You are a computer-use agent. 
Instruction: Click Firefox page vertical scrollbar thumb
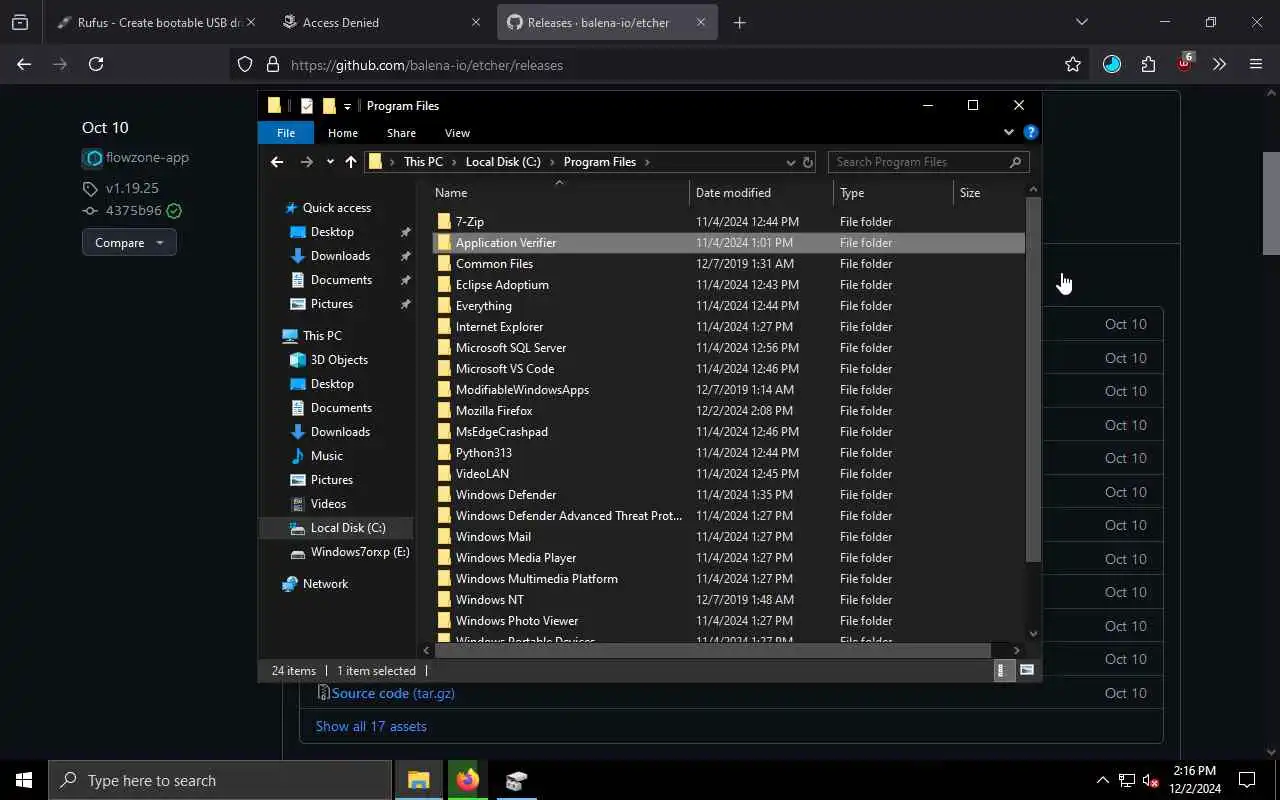tap(1271, 204)
